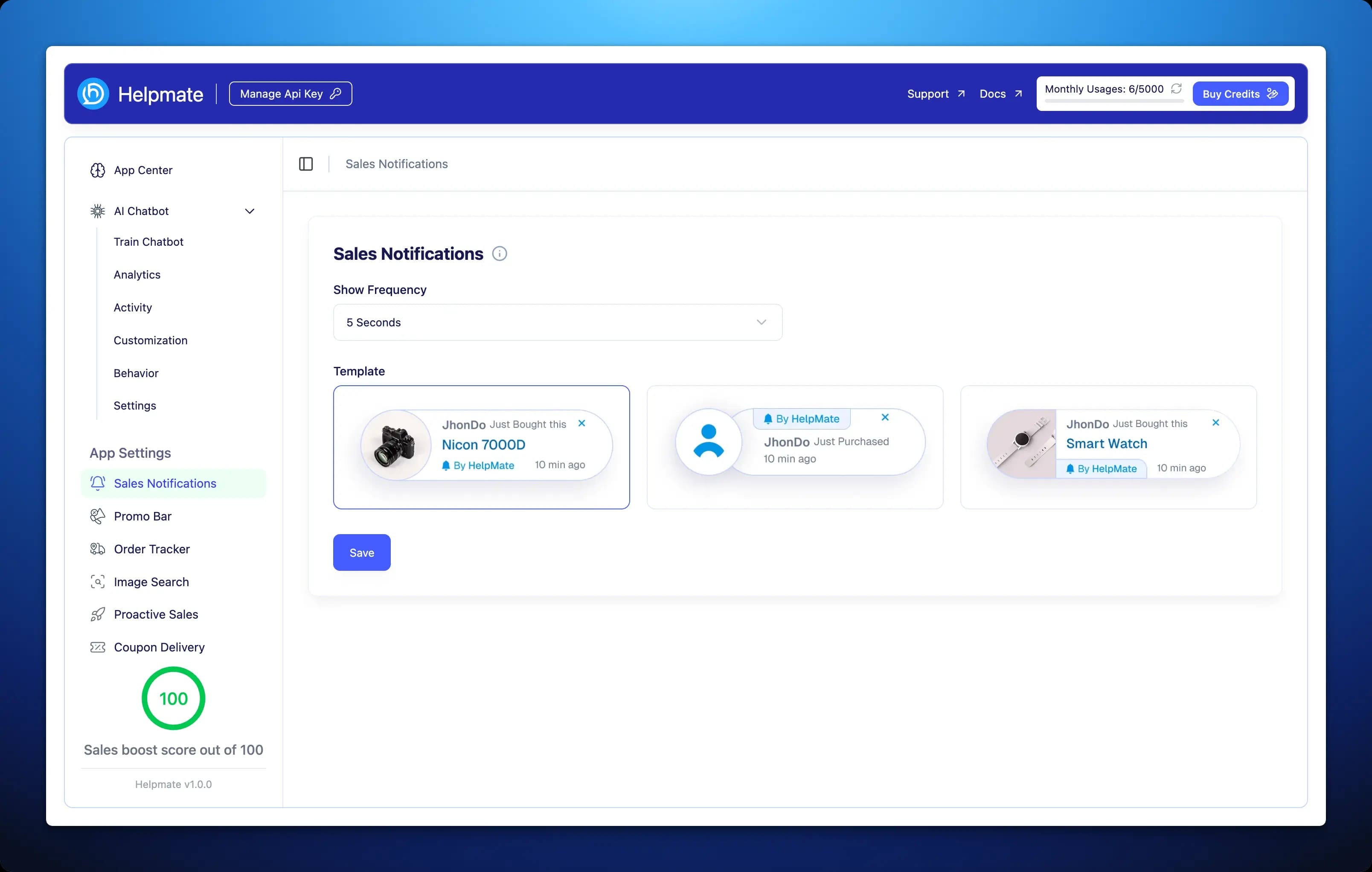Image resolution: width=1372 pixels, height=872 pixels.
Task: Click the Buy Credits button
Action: tap(1240, 94)
